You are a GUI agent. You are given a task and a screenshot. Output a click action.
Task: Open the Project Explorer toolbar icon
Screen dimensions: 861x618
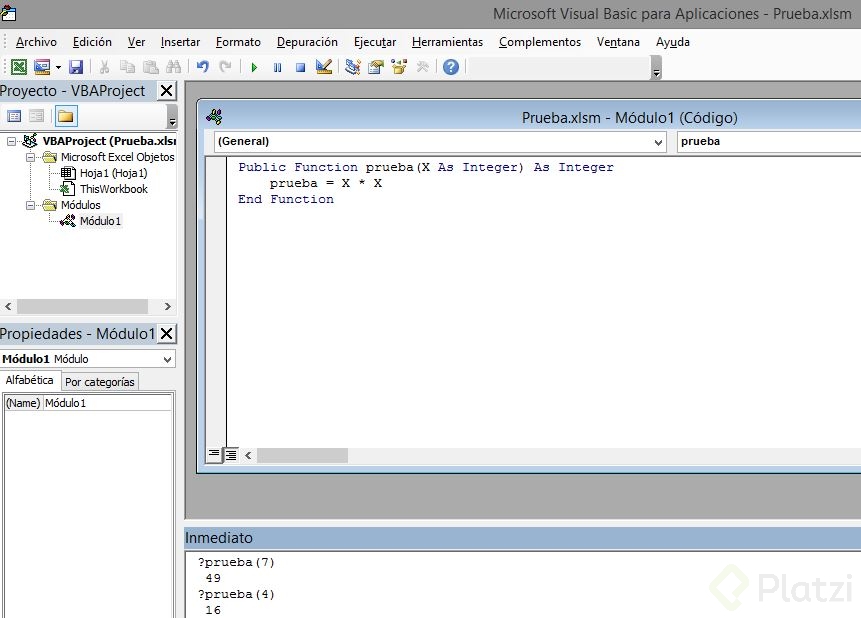pos(353,67)
